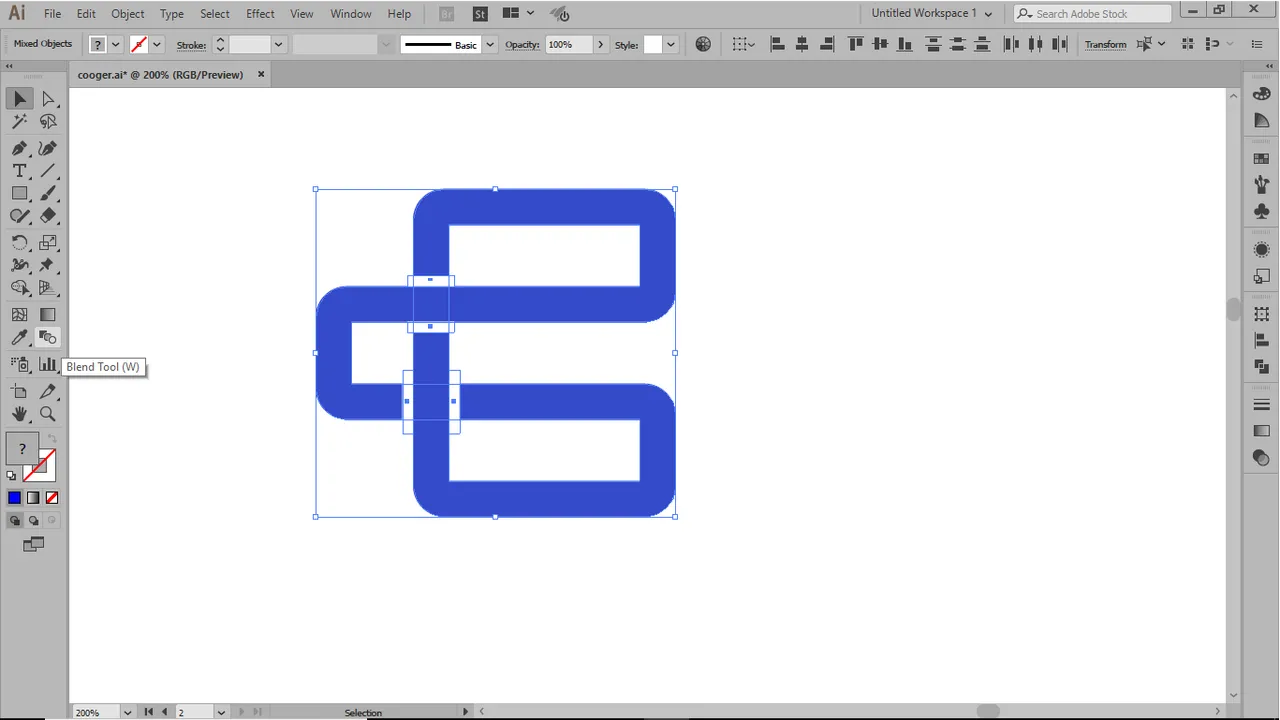Select the Mesh tool
Screen dimensions: 1280x720
click(x=20, y=315)
